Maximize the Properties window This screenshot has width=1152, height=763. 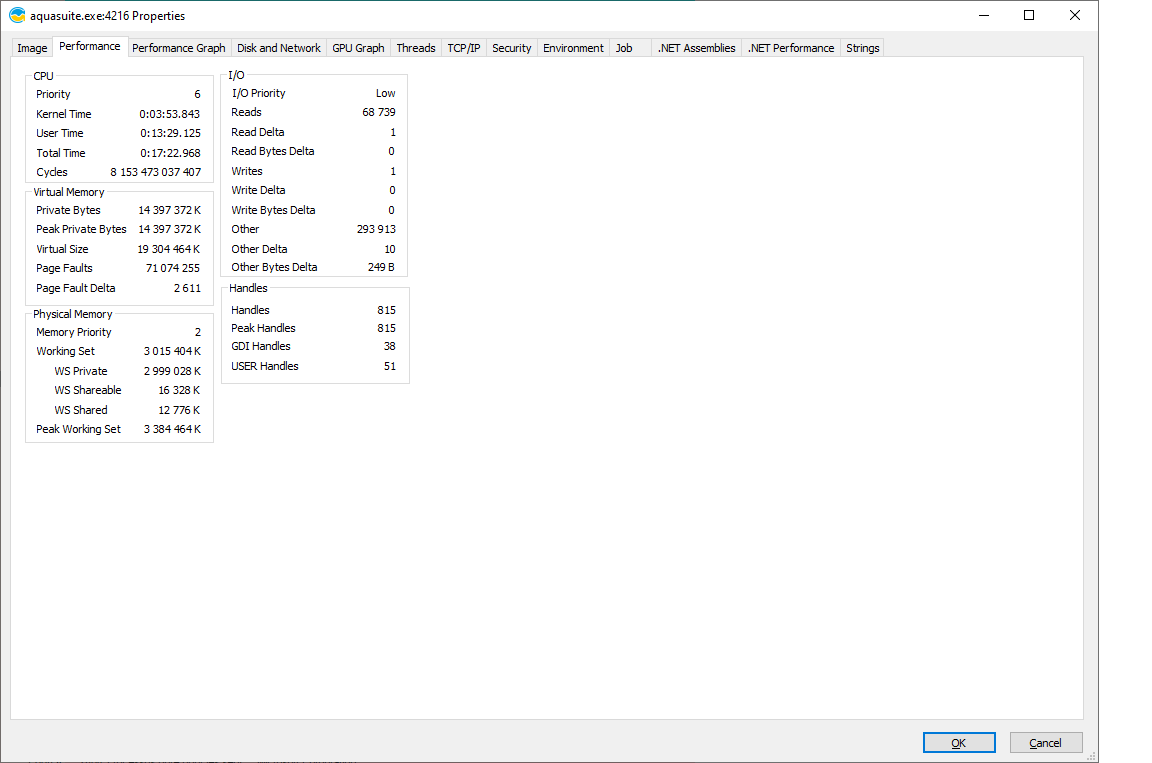click(x=1029, y=15)
